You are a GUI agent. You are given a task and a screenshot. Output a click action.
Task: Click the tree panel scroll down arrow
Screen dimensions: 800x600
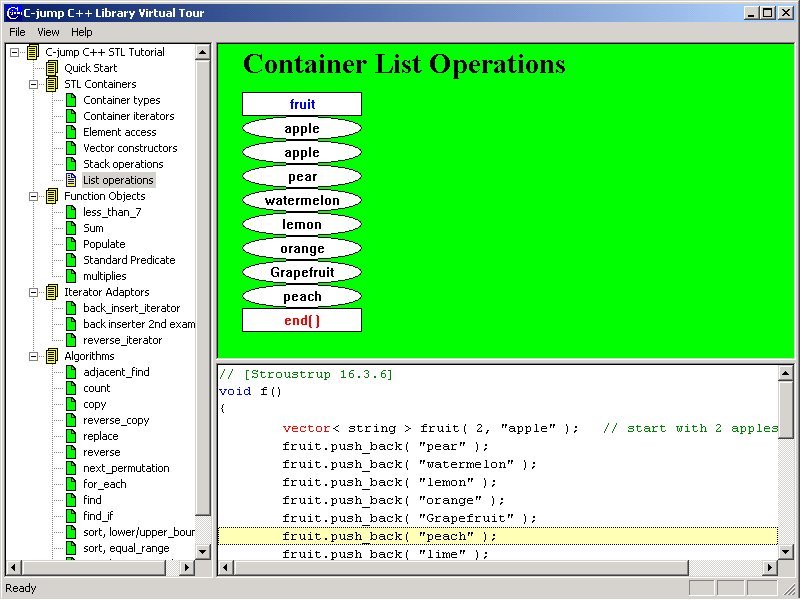point(203,551)
